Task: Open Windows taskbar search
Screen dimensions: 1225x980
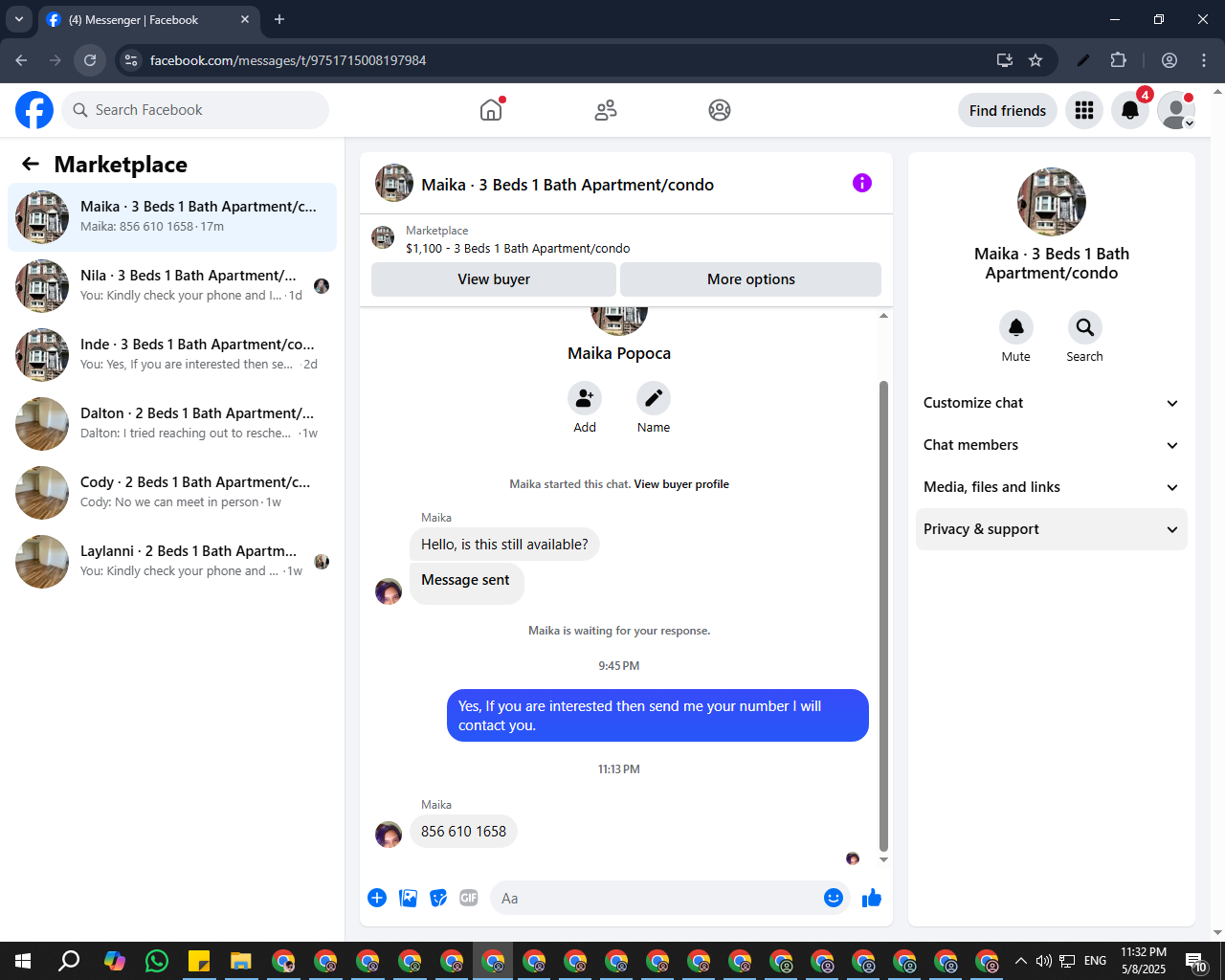Action: [x=69, y=961]
